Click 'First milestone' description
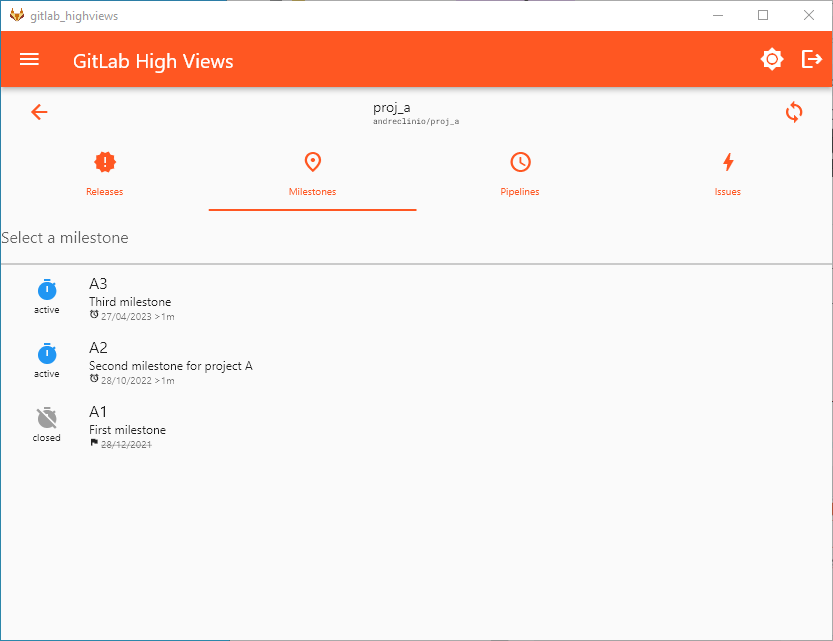 click(128, 430)
